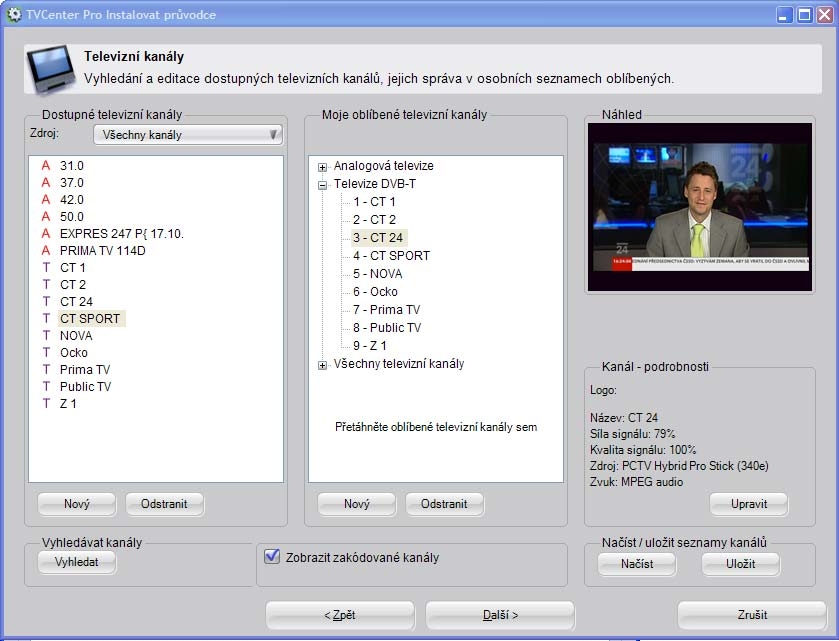The height and width of the screenshot is (641, 839).
Task: Click the DVB-T icon beside CT 24 in available list
Action: (x=46, y=301)
